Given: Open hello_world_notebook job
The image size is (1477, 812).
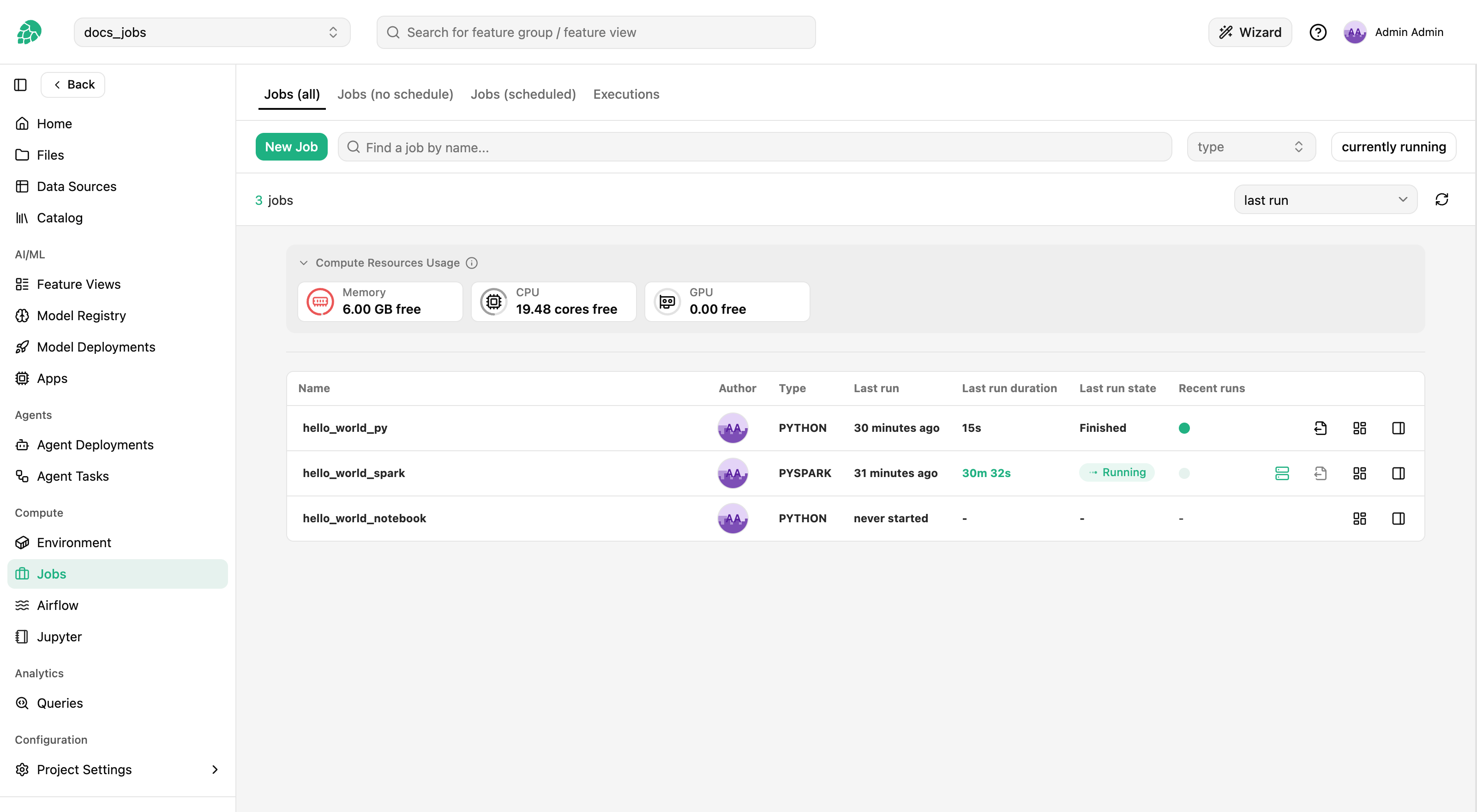Looking at the screenshot, I should [364, 519].
